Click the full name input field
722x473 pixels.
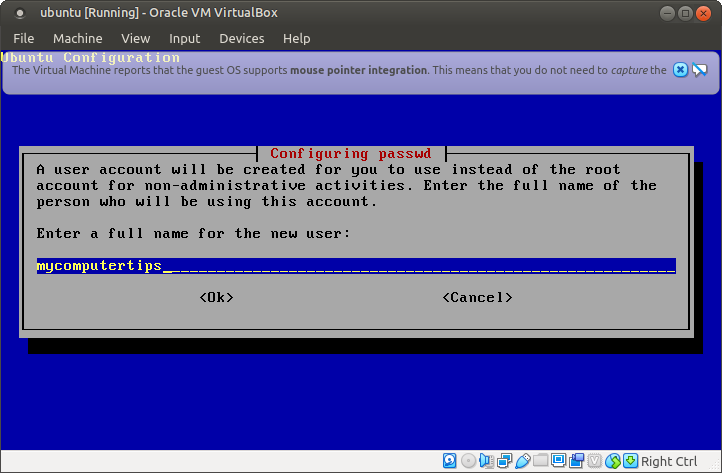click(x=356, y=266)
